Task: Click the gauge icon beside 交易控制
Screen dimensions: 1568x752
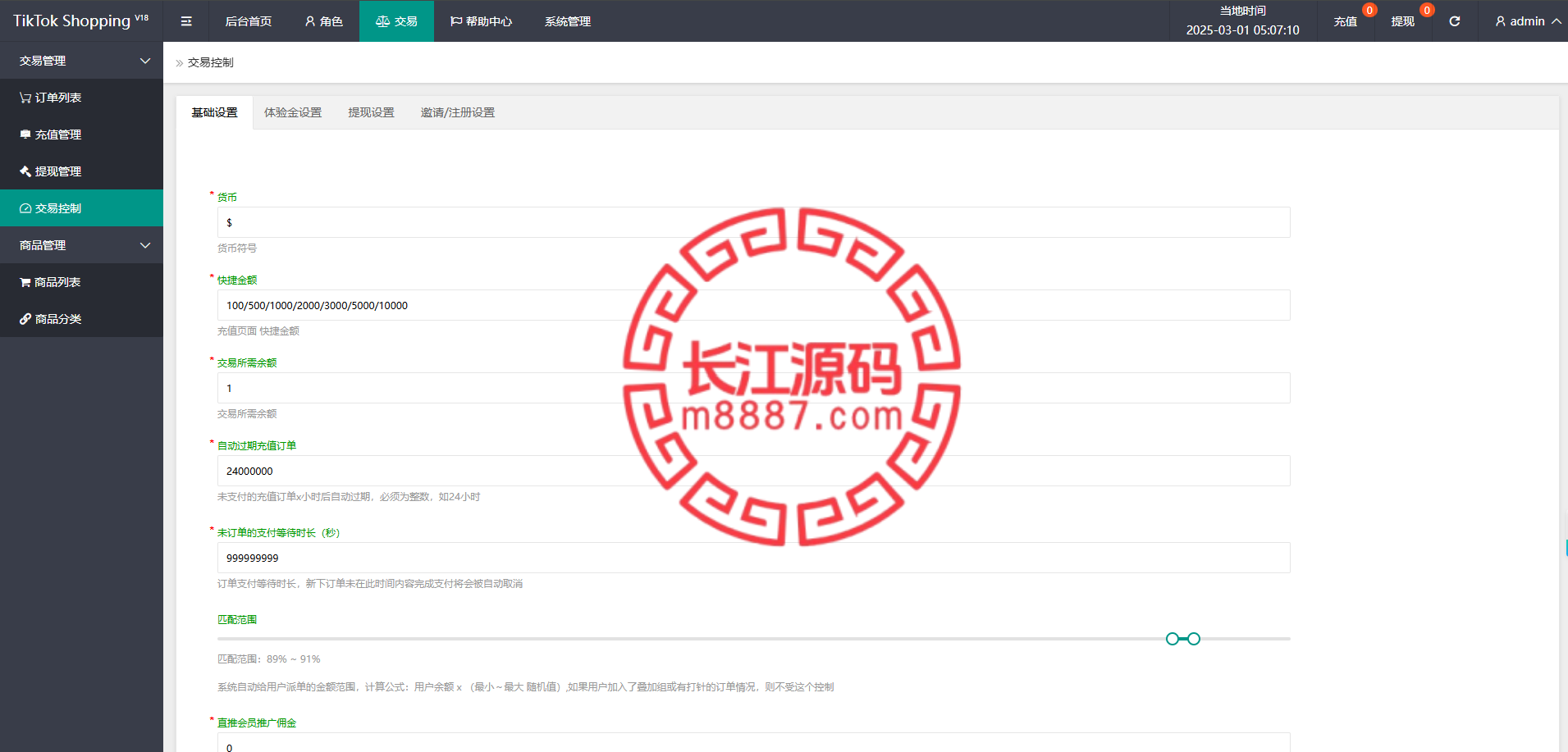Action: (x=25, y=208)
